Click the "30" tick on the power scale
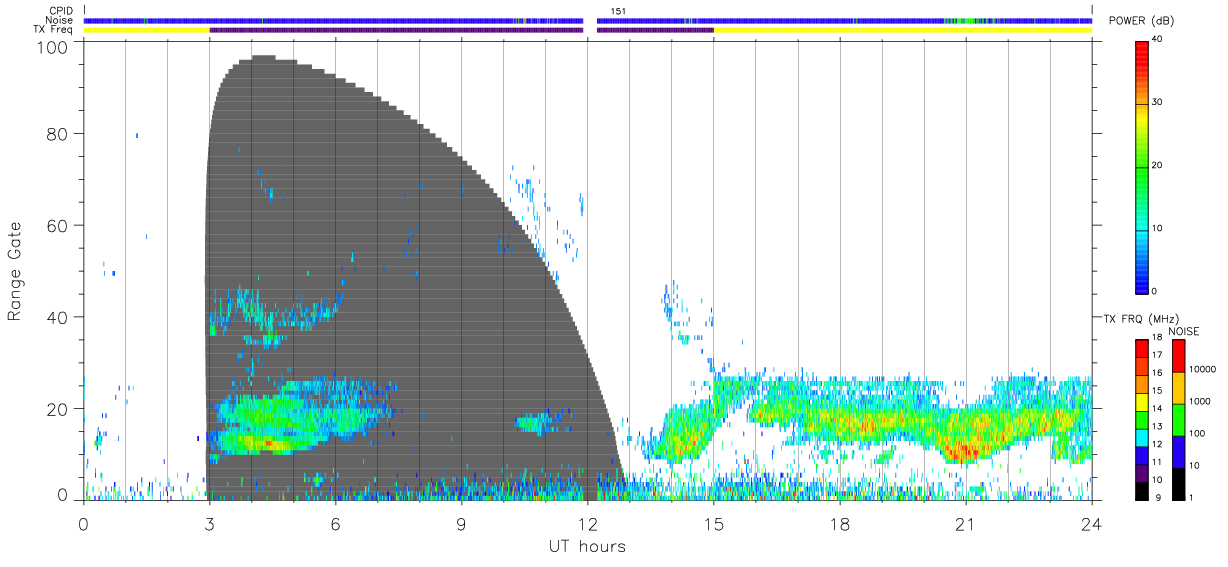Viewport: 1228px width, 567px height. pos(1155,102)
